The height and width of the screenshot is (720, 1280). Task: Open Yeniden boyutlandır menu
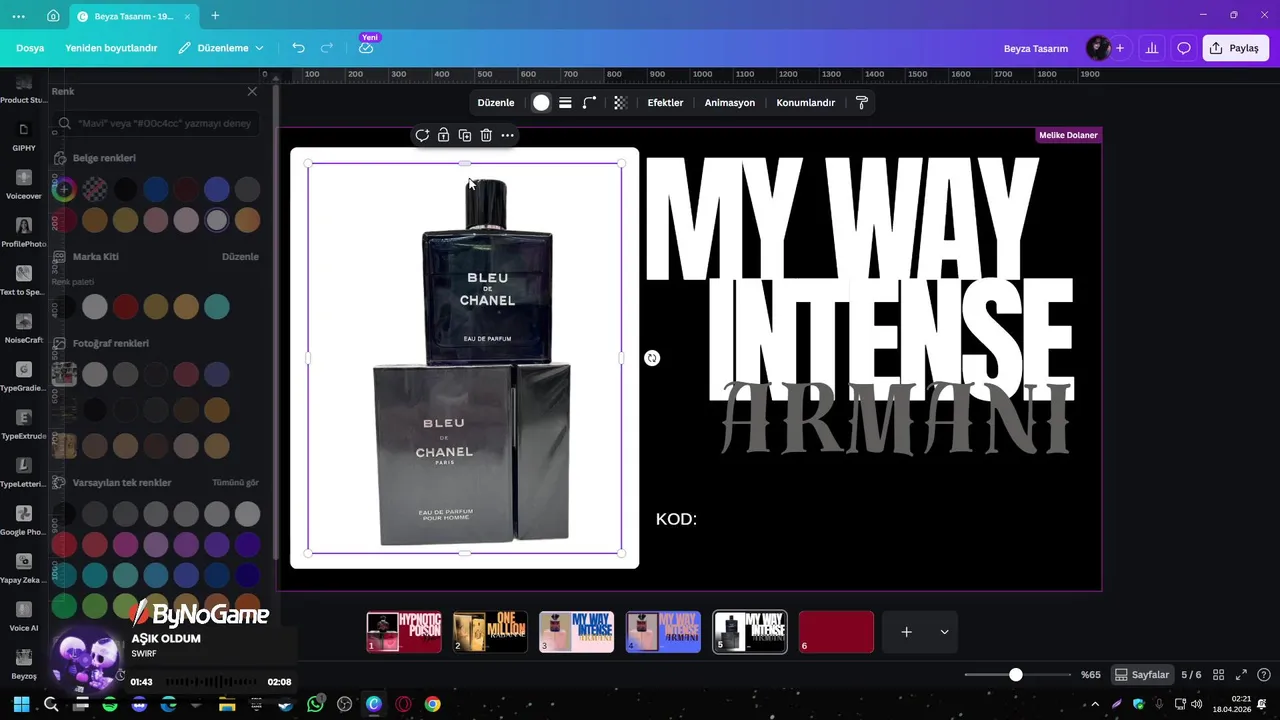point(111,48)
